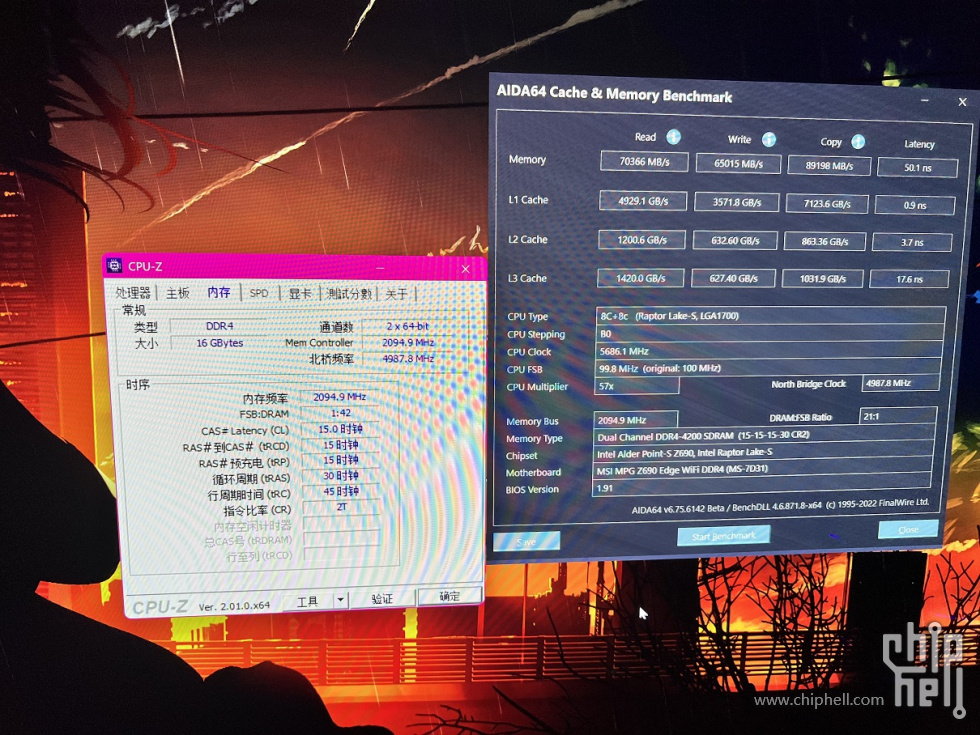Click the L3 Cache Read value 1420.0 GB/s
The image size is (980, 735).
pos(641,278)
